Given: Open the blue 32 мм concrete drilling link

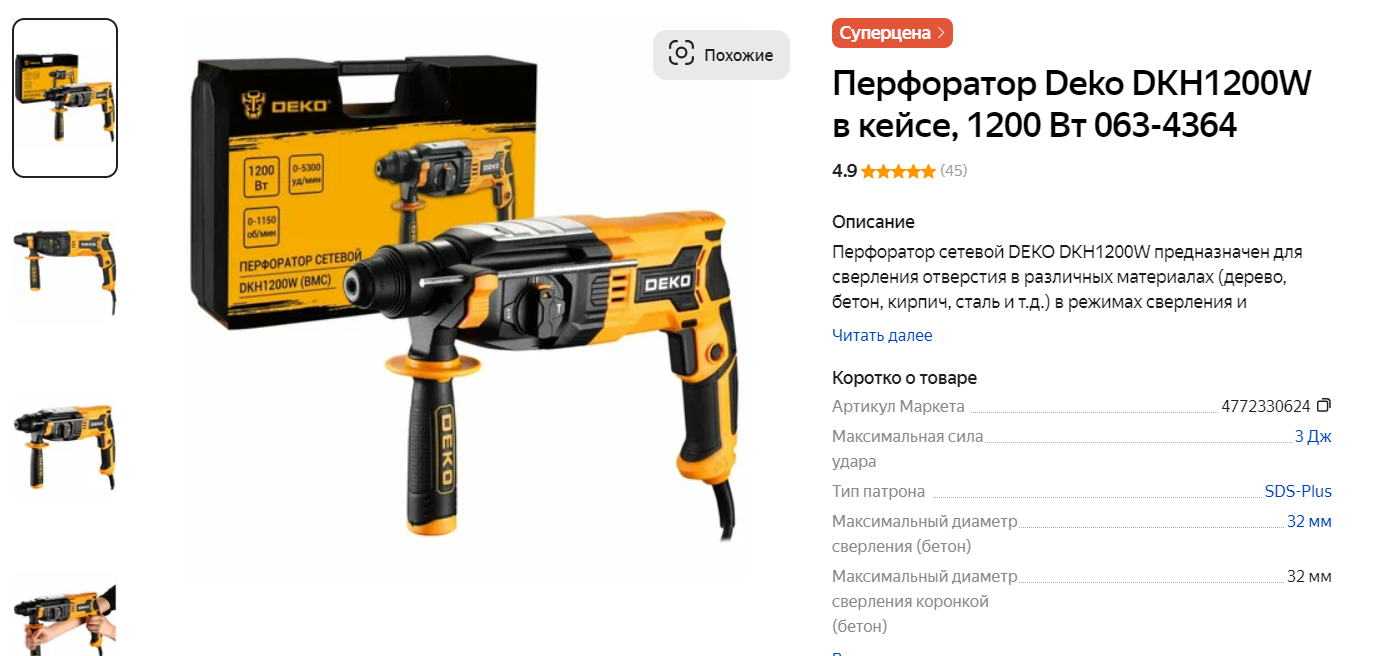Looking at the screenshot, I should (1309, 521).
